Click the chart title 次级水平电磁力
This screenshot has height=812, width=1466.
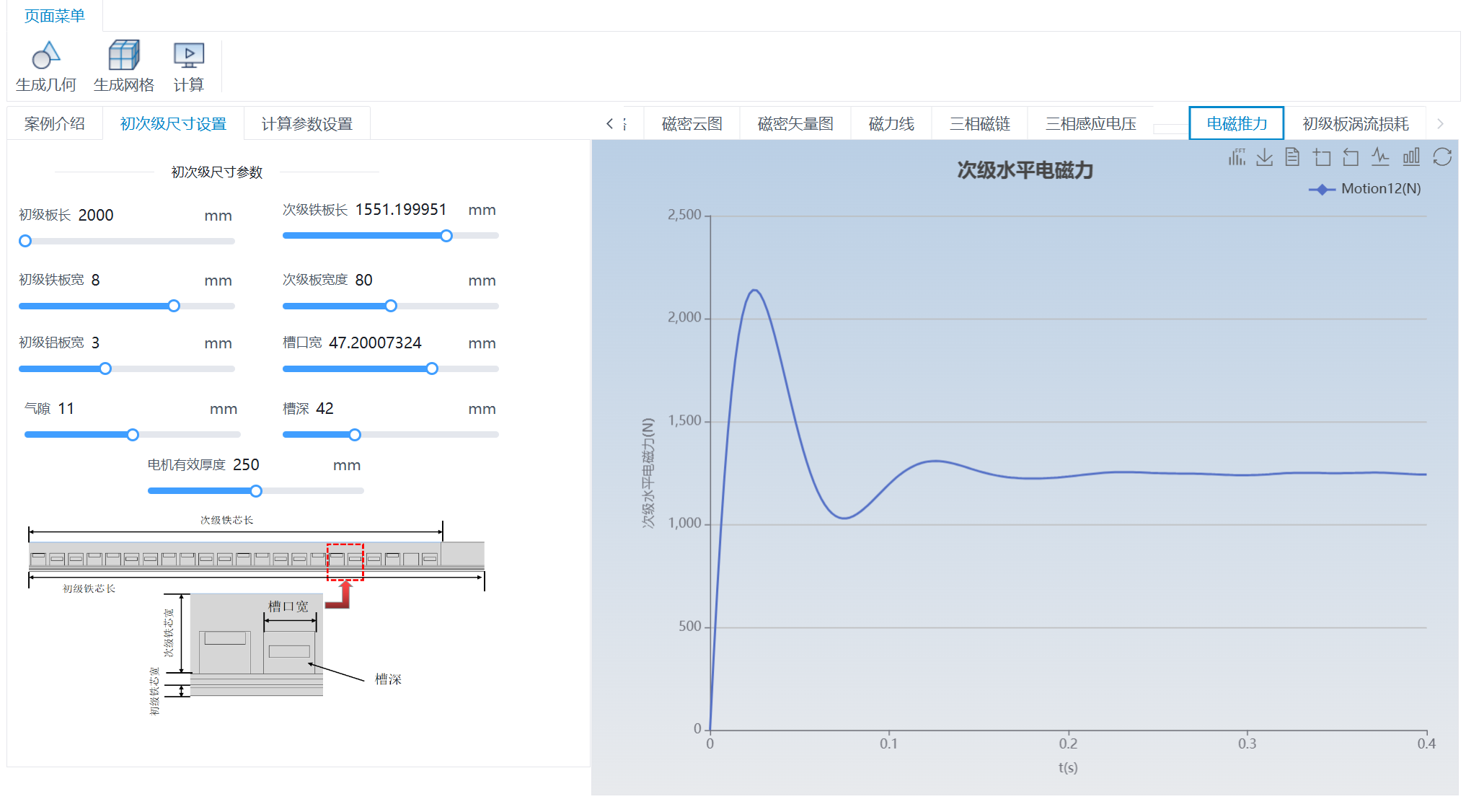1025,170
